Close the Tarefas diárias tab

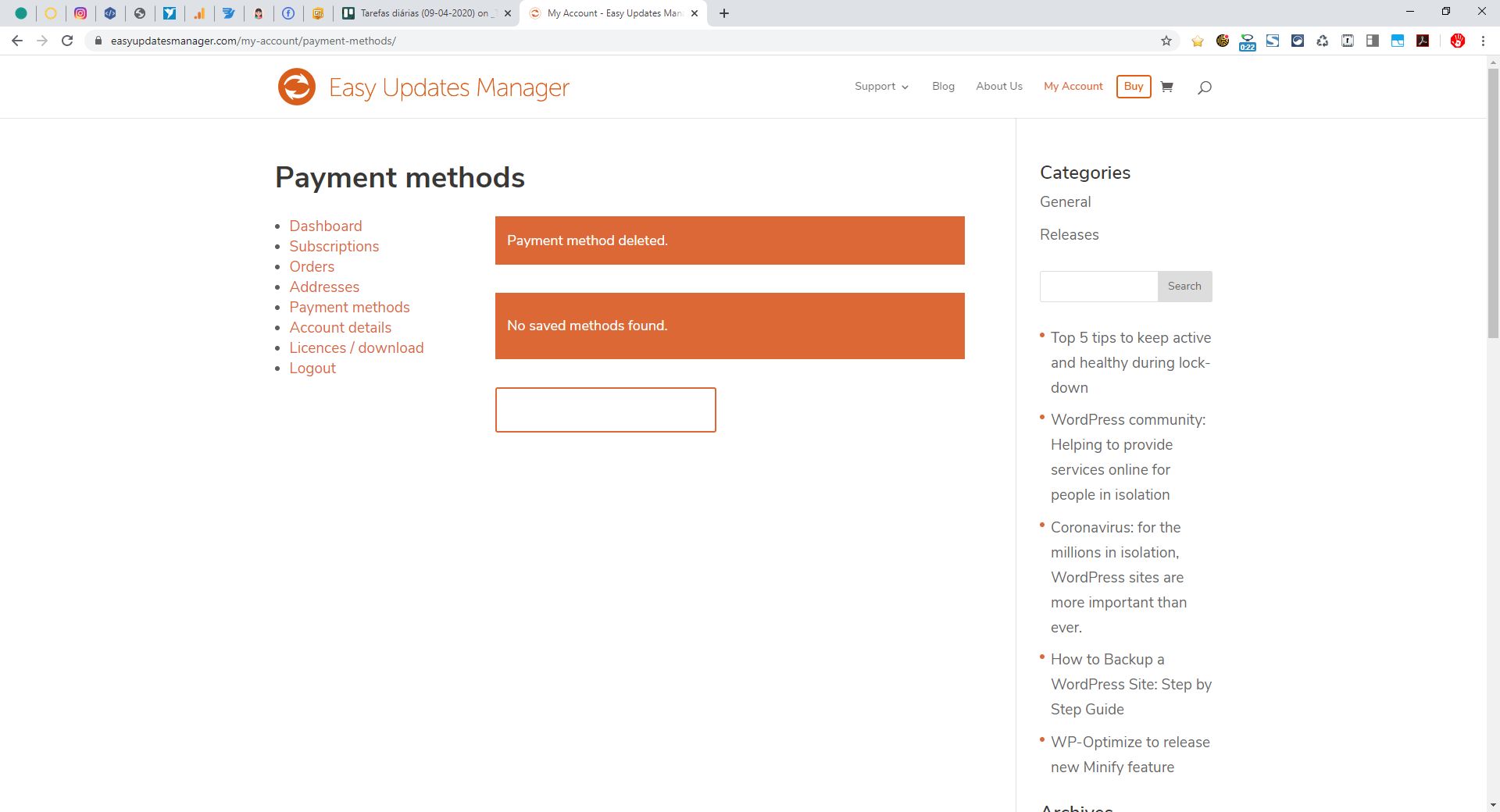tap(508, 13)
